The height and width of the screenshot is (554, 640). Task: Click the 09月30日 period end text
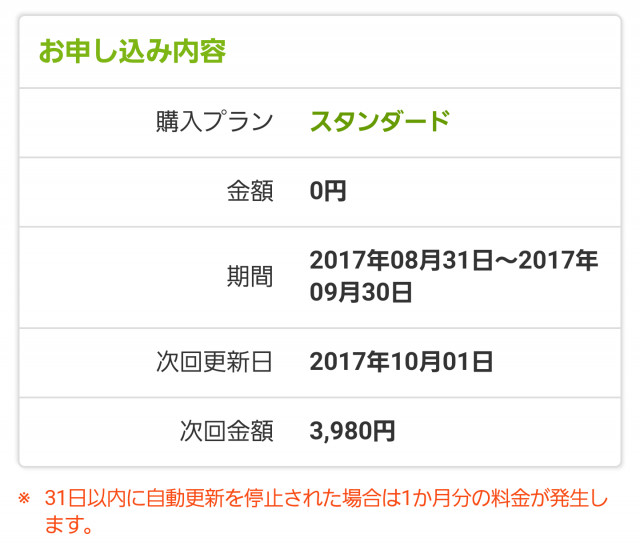tap(361, 292)
